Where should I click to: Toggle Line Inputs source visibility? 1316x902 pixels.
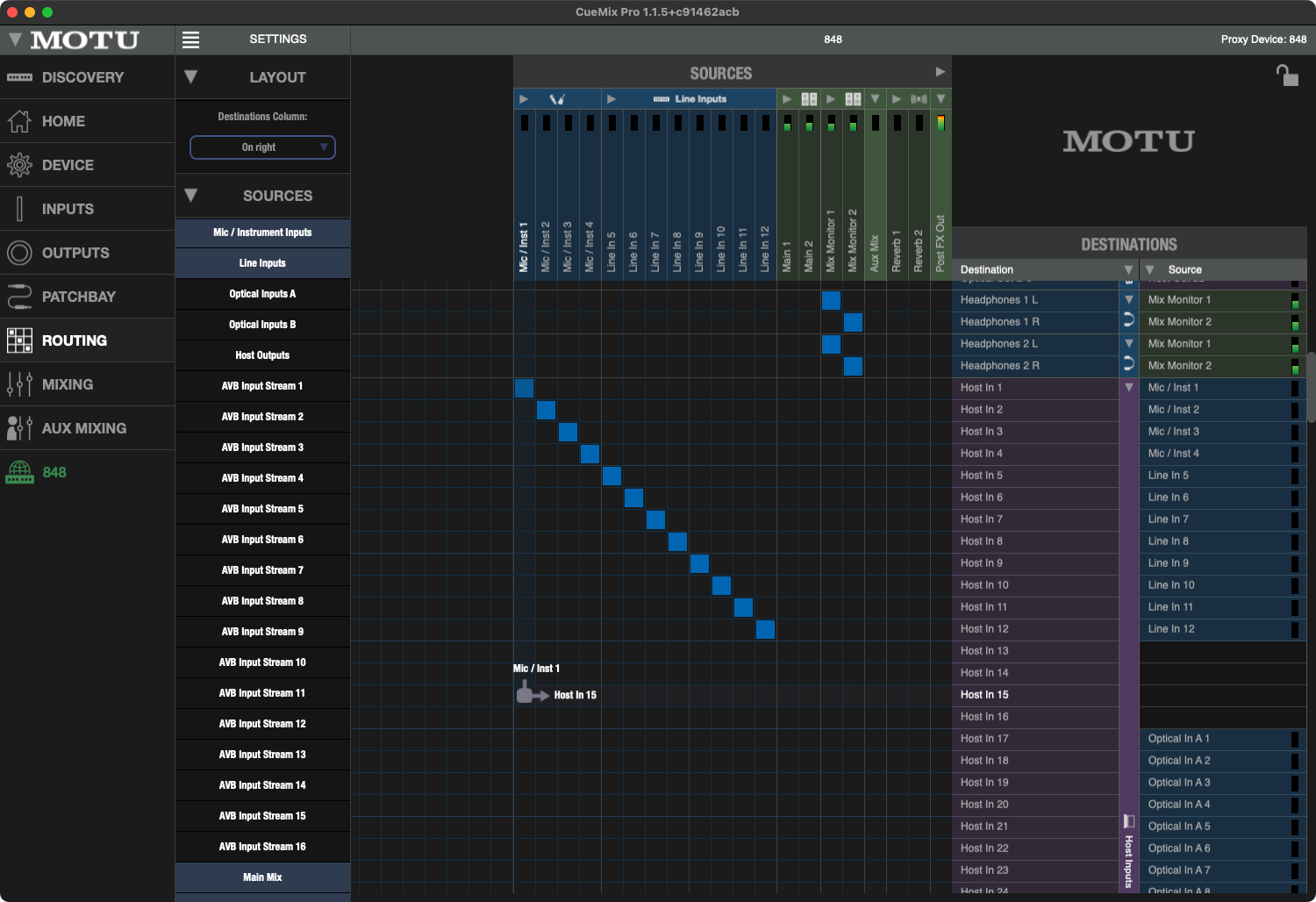click(262, 263)
